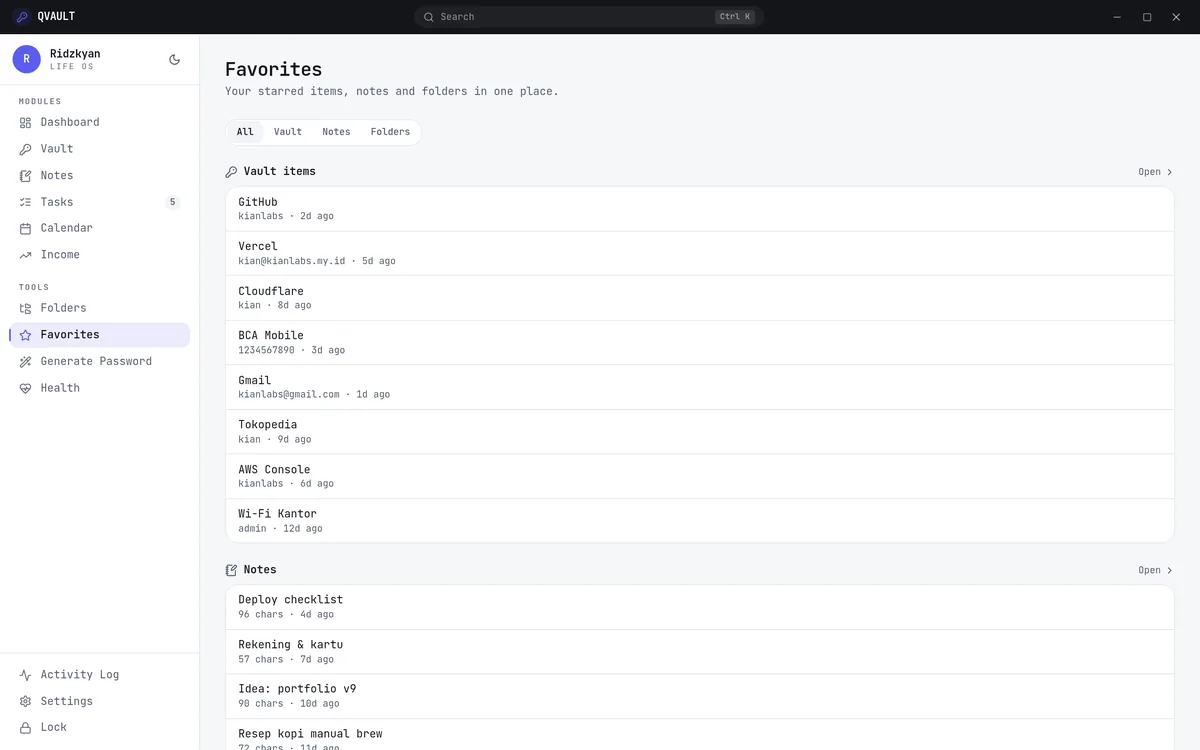Select the All filter tab
This screenshot has height=750, width=1200.
[x=245, y=132]
